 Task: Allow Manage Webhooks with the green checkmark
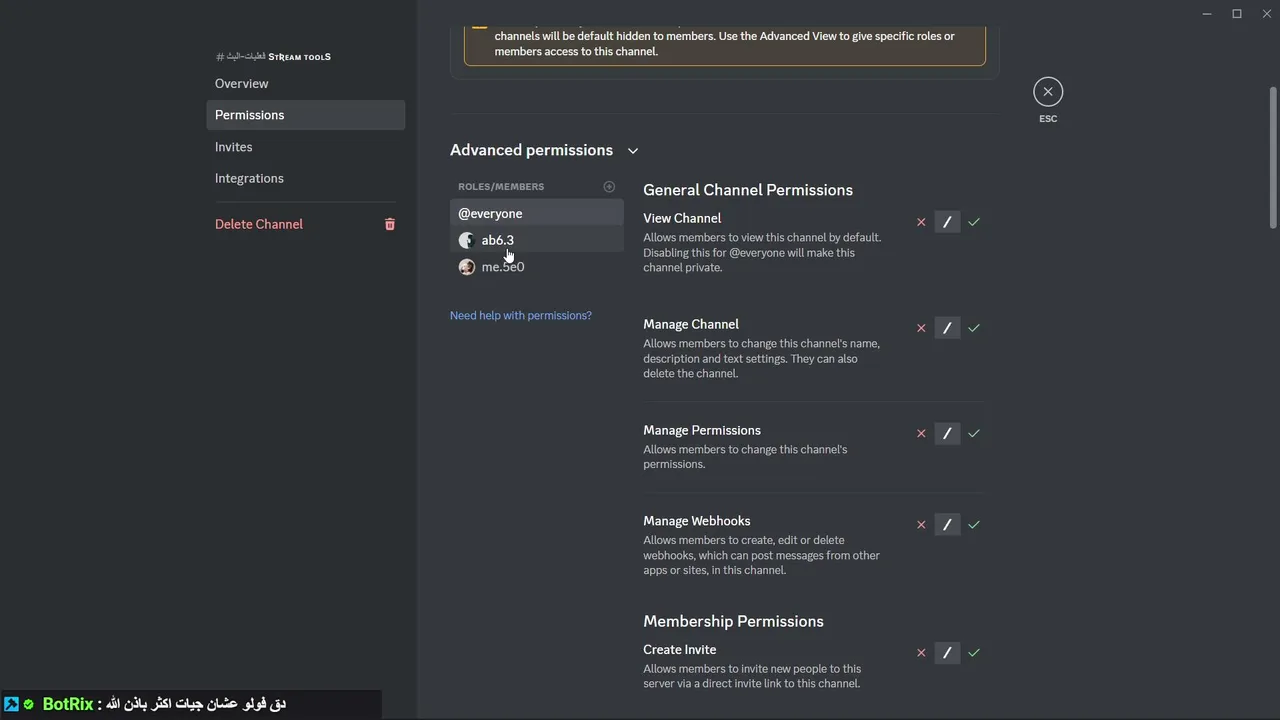pos(974,525)
